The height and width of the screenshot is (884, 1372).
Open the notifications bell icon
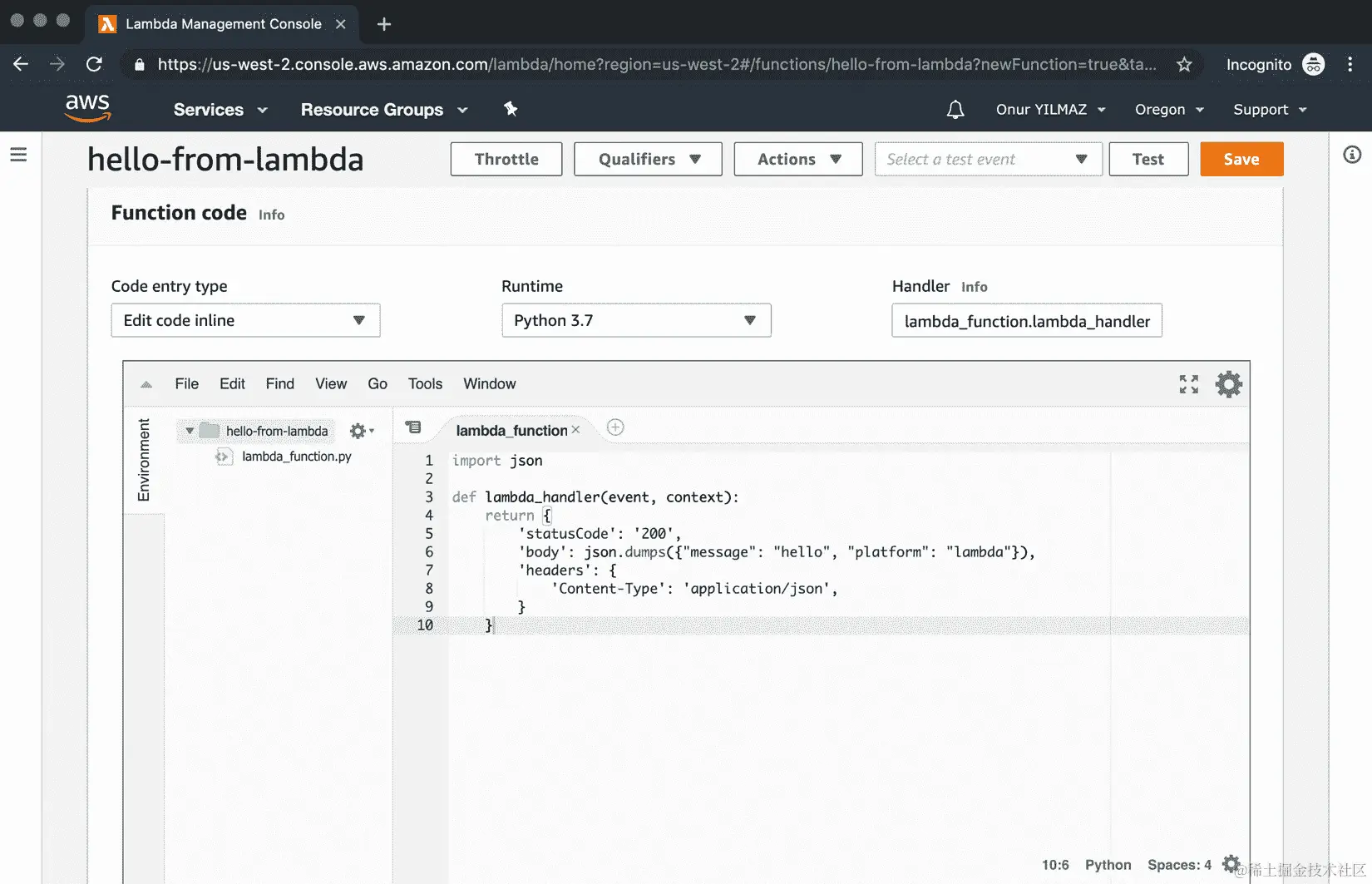click(x=955, y=109)
